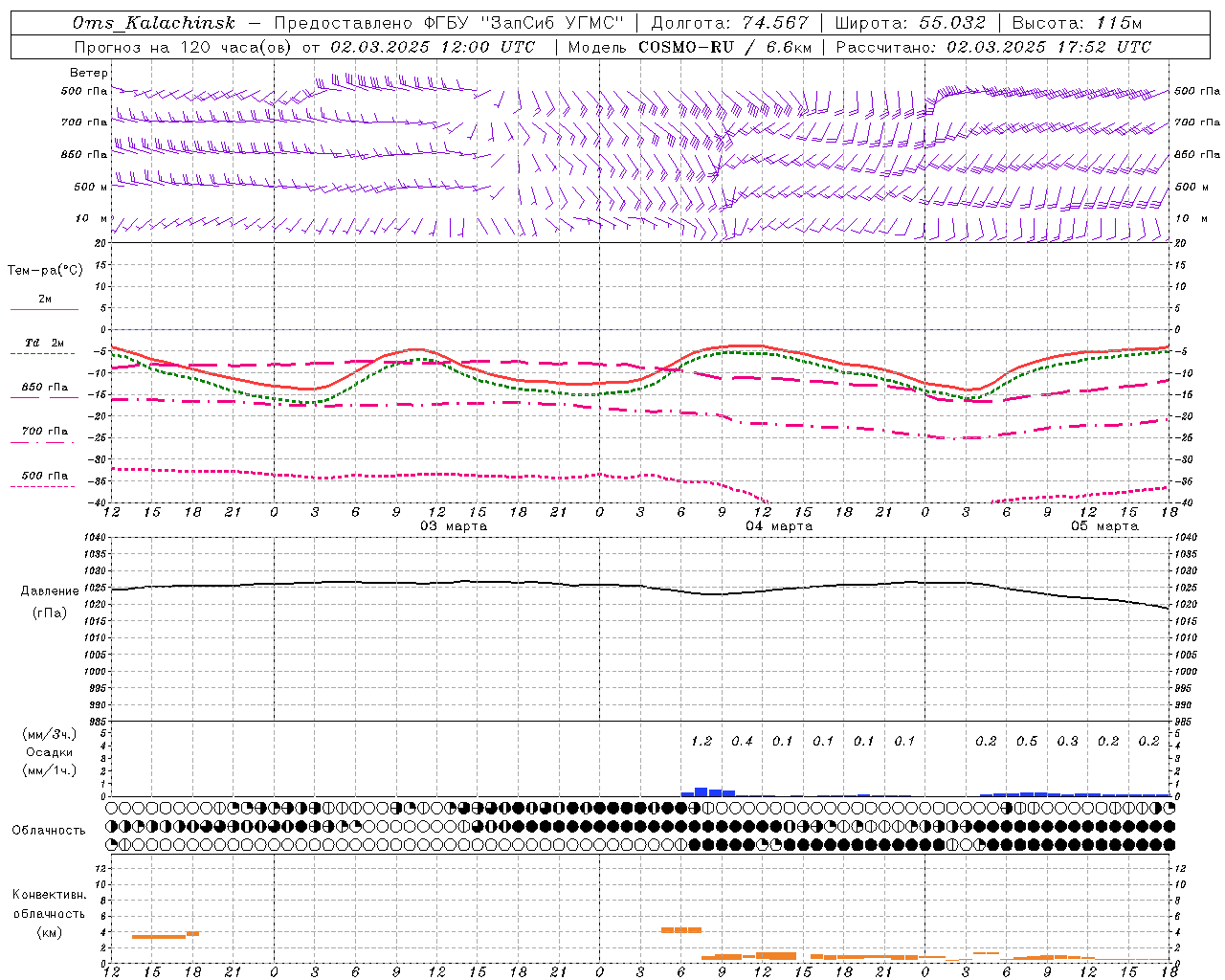Click the 0.3 precipitation value

pos(1067,742)
